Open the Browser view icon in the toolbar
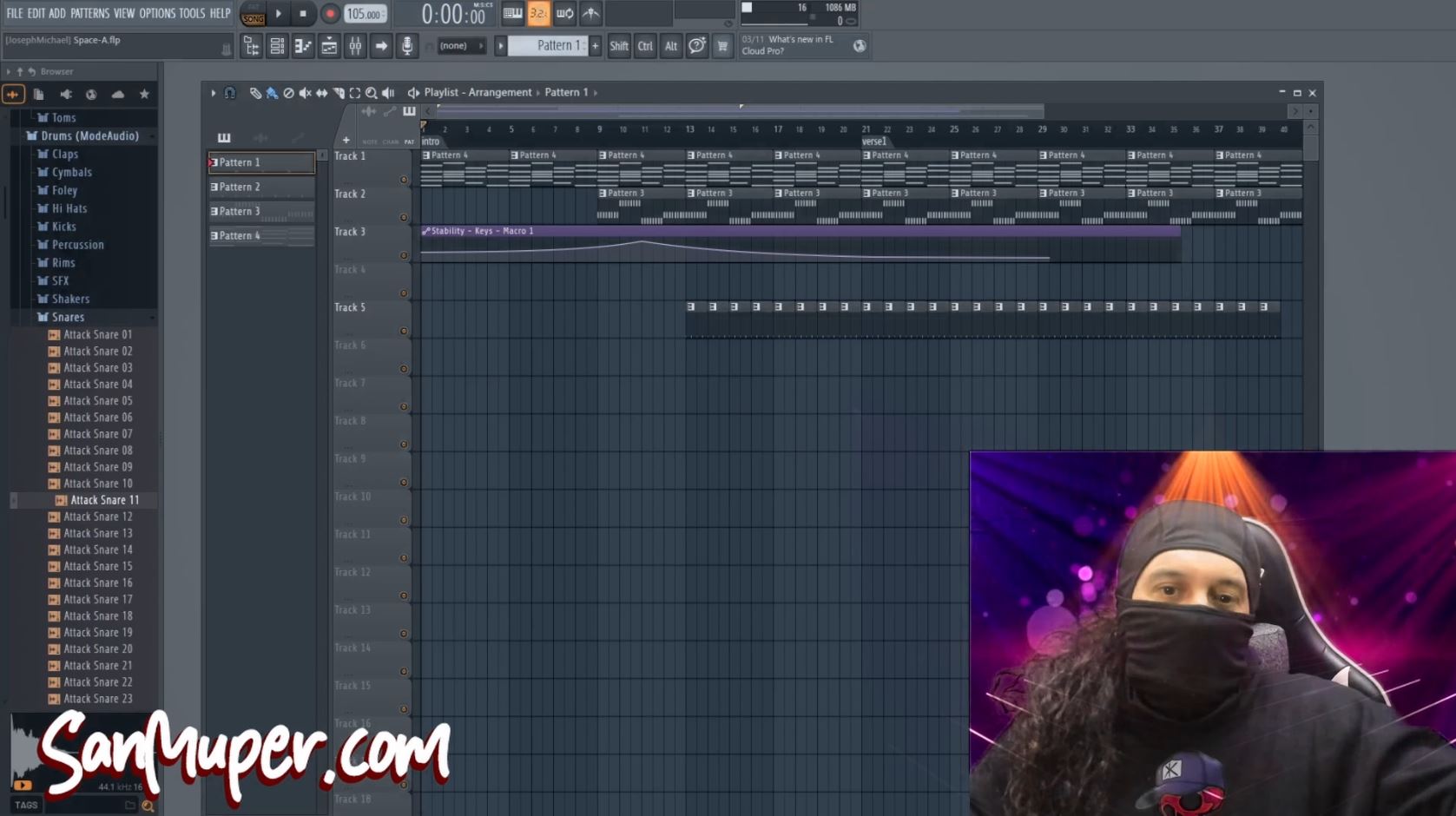 point(251,45)
